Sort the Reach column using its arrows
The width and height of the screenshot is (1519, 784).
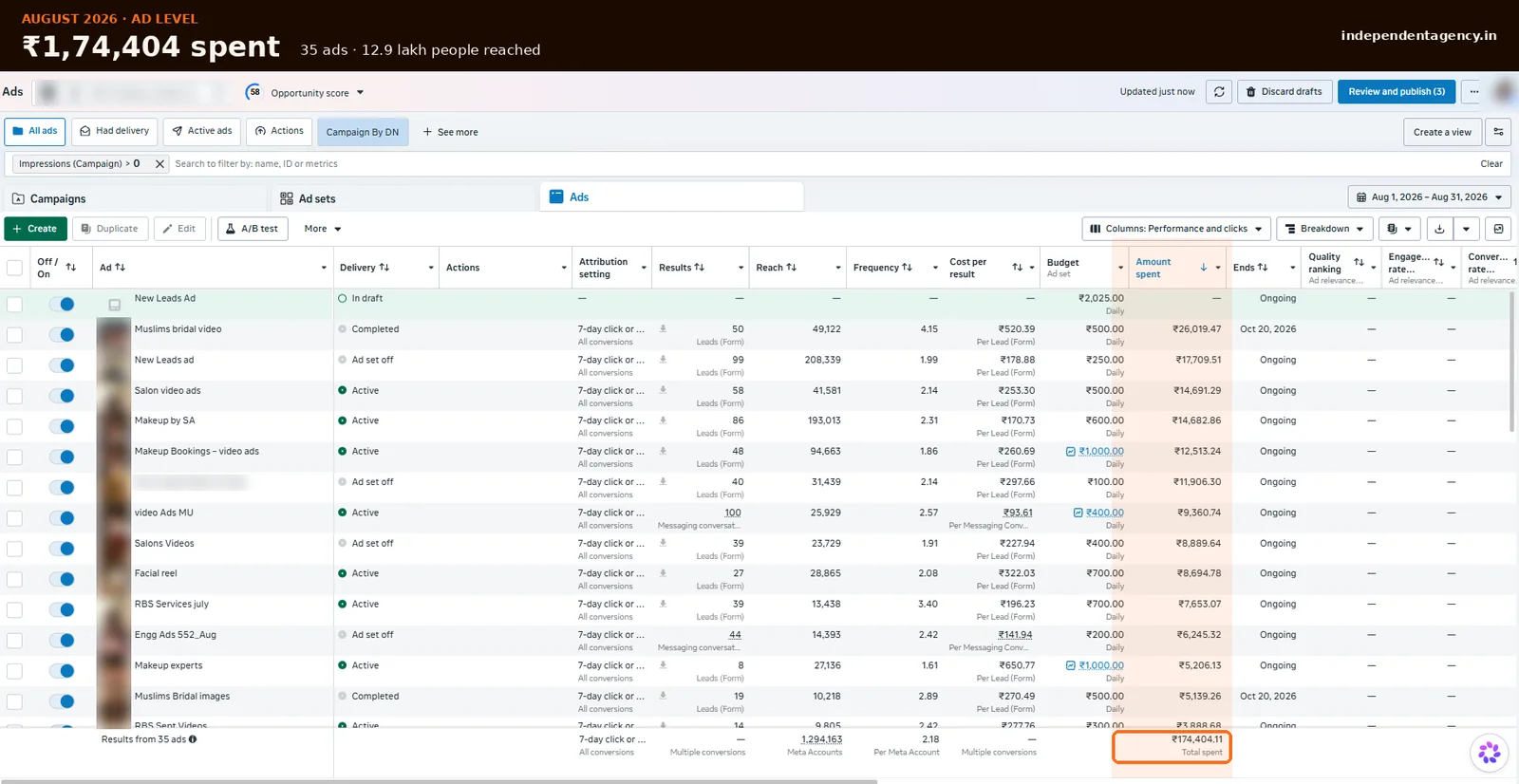point(792,268)
